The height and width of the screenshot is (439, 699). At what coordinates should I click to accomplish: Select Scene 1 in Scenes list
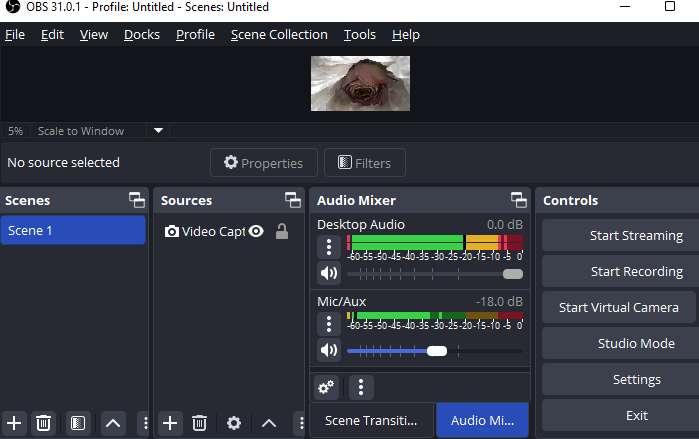[73, 230]
